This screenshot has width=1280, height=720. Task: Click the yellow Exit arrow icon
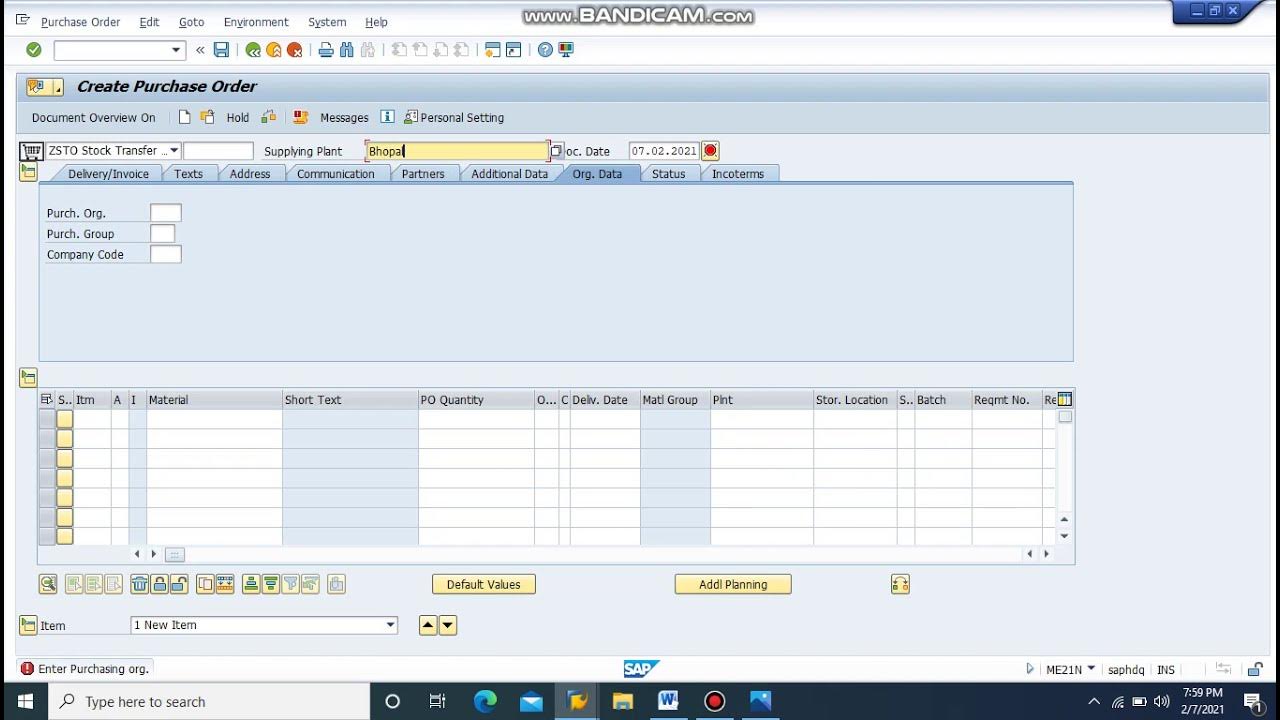click(x=274, y=50)
